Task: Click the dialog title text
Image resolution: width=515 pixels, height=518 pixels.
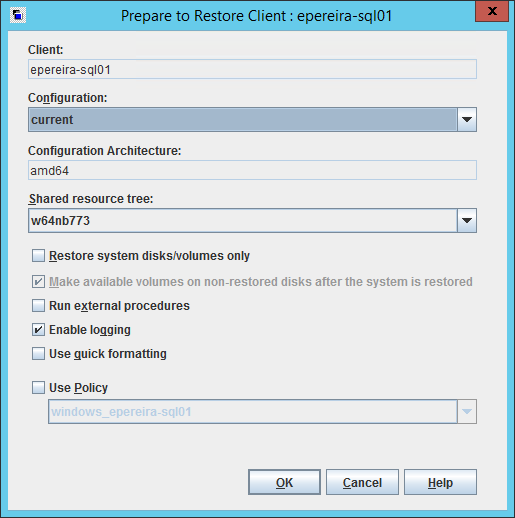Action: pos(256,16)
